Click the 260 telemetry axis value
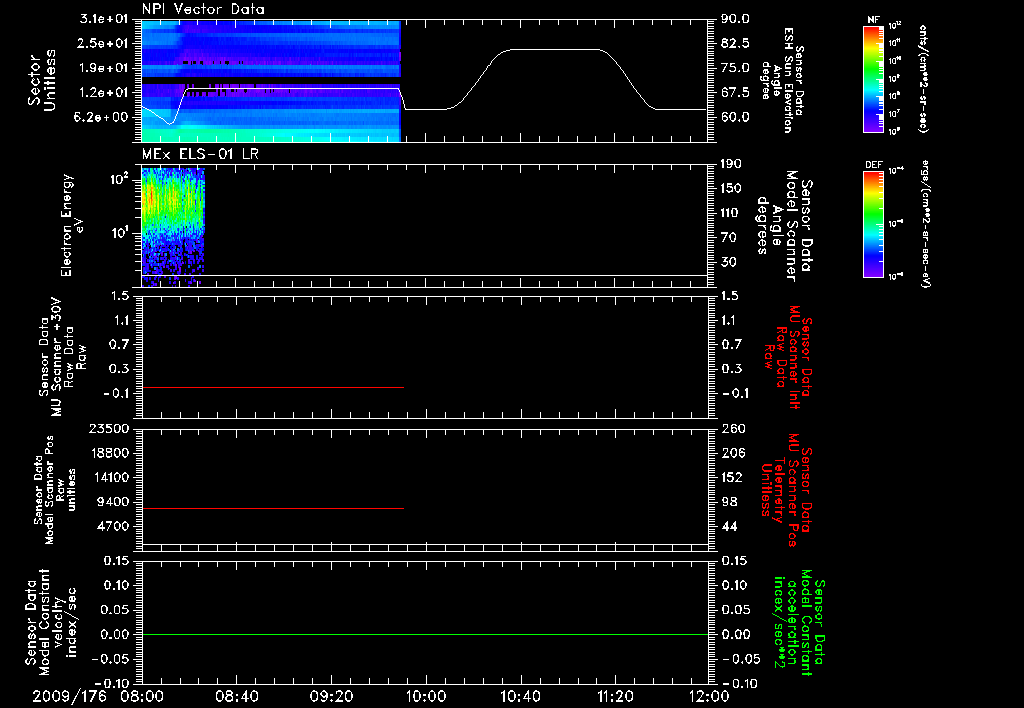 click(732, 428)
